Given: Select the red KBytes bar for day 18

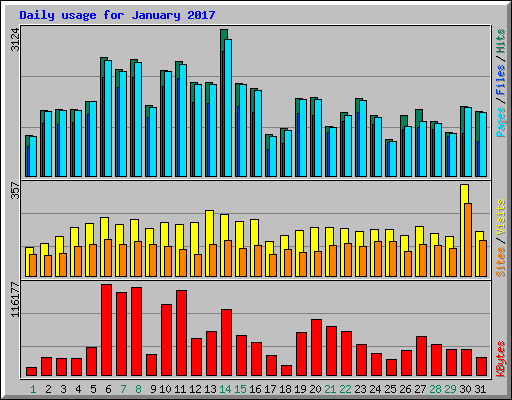Looking at the screenshot, I should click(286, 371).
